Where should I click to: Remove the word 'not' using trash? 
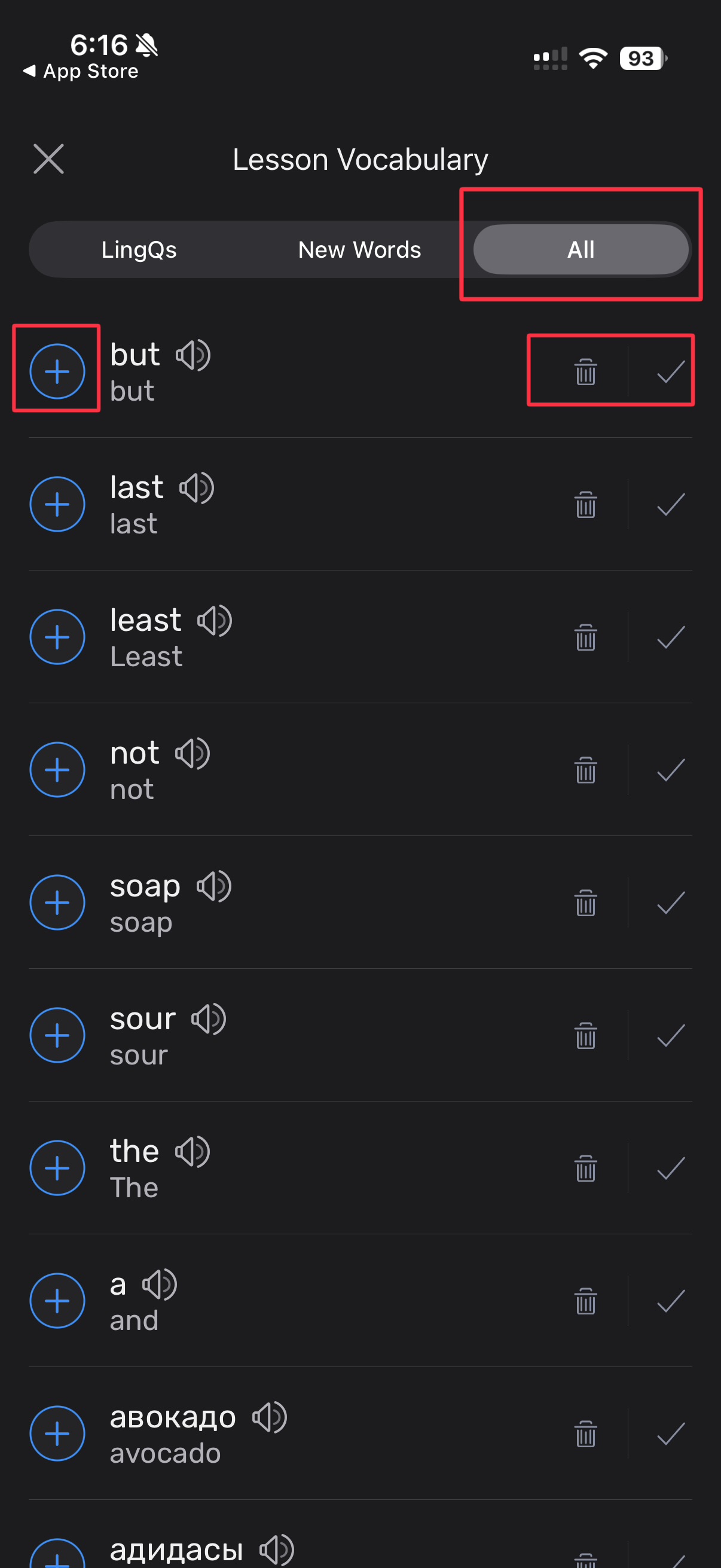[585, 770]
